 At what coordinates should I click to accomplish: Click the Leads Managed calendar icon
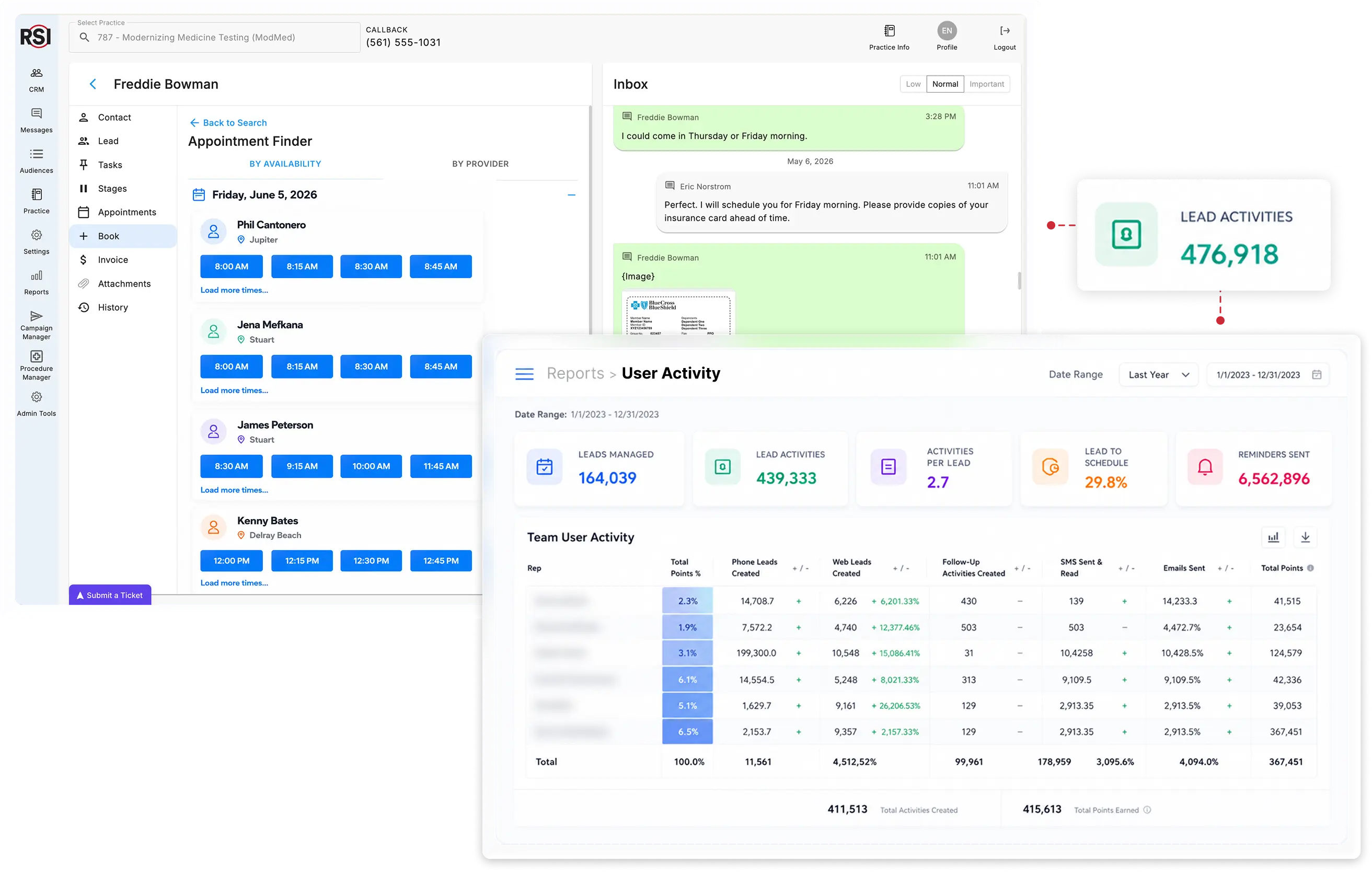tap(545, 467)
